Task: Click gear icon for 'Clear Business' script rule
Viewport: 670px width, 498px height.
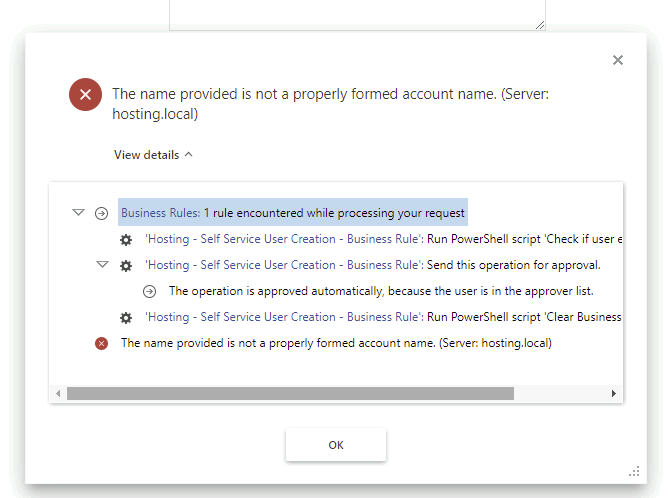Action: (126, 318)
